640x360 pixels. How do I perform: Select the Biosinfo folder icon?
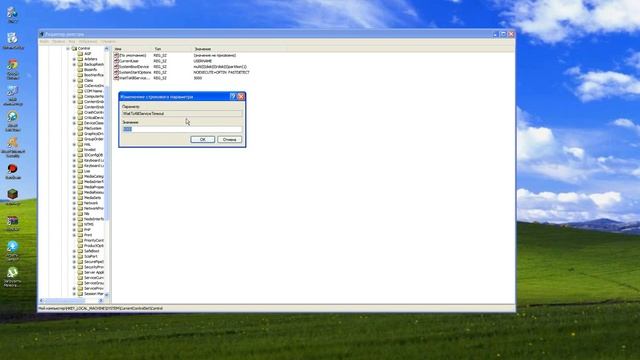pos(80,70)
